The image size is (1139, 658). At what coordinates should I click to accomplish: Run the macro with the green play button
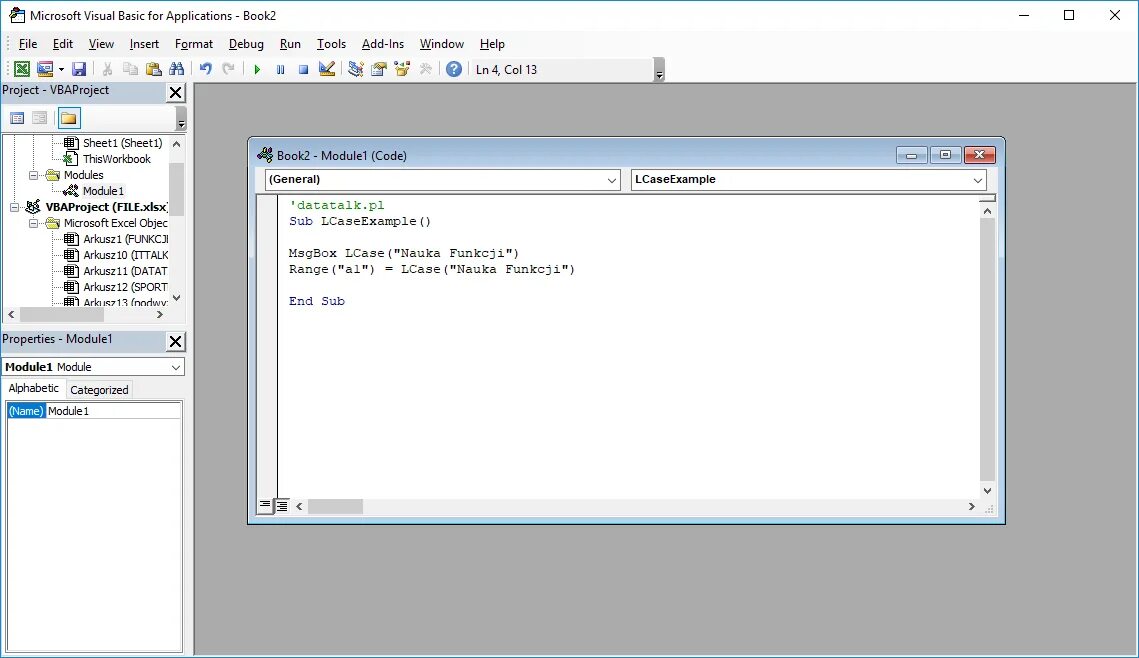257,69
